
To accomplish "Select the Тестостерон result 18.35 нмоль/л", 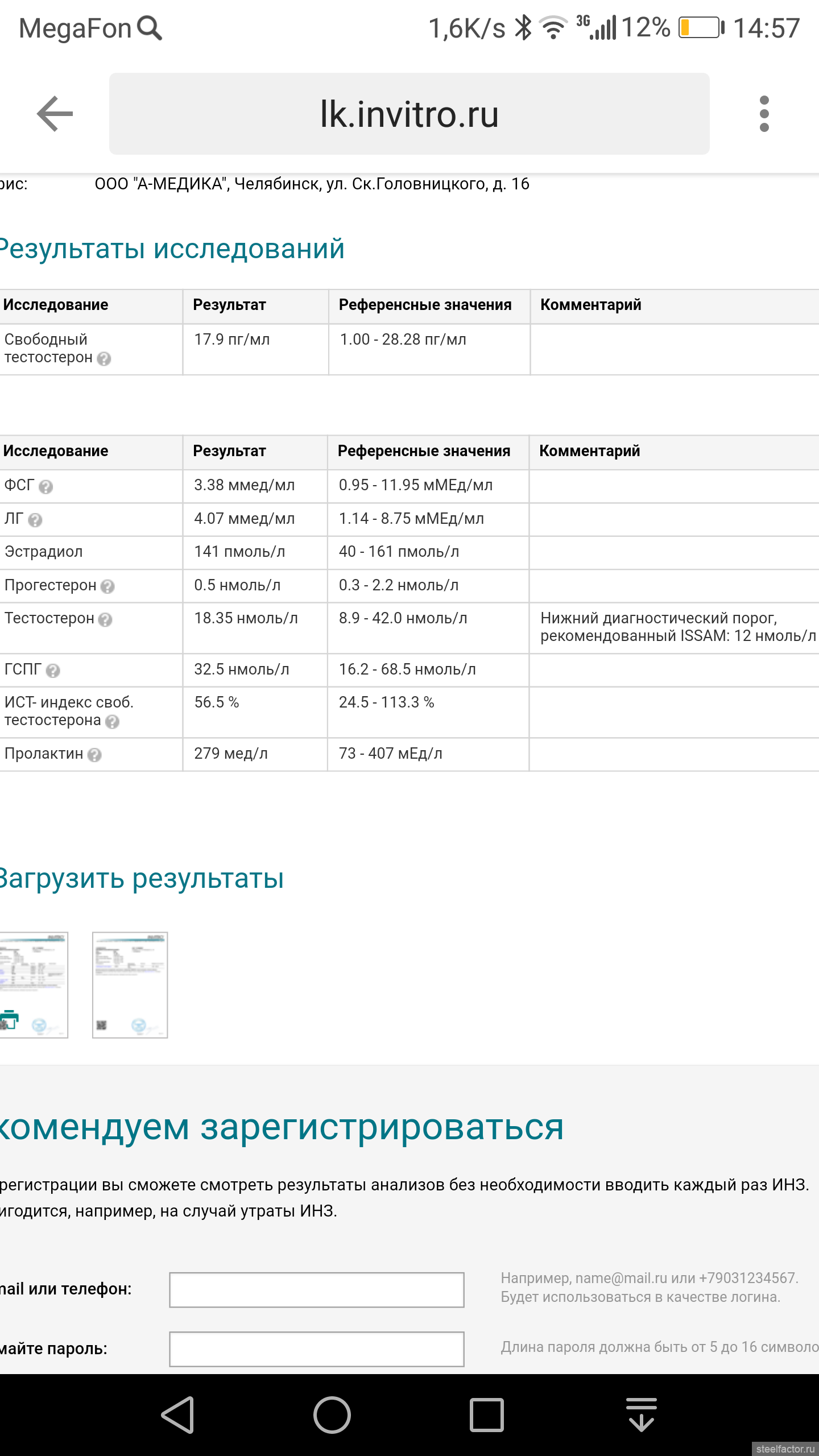I will (246, 618).
